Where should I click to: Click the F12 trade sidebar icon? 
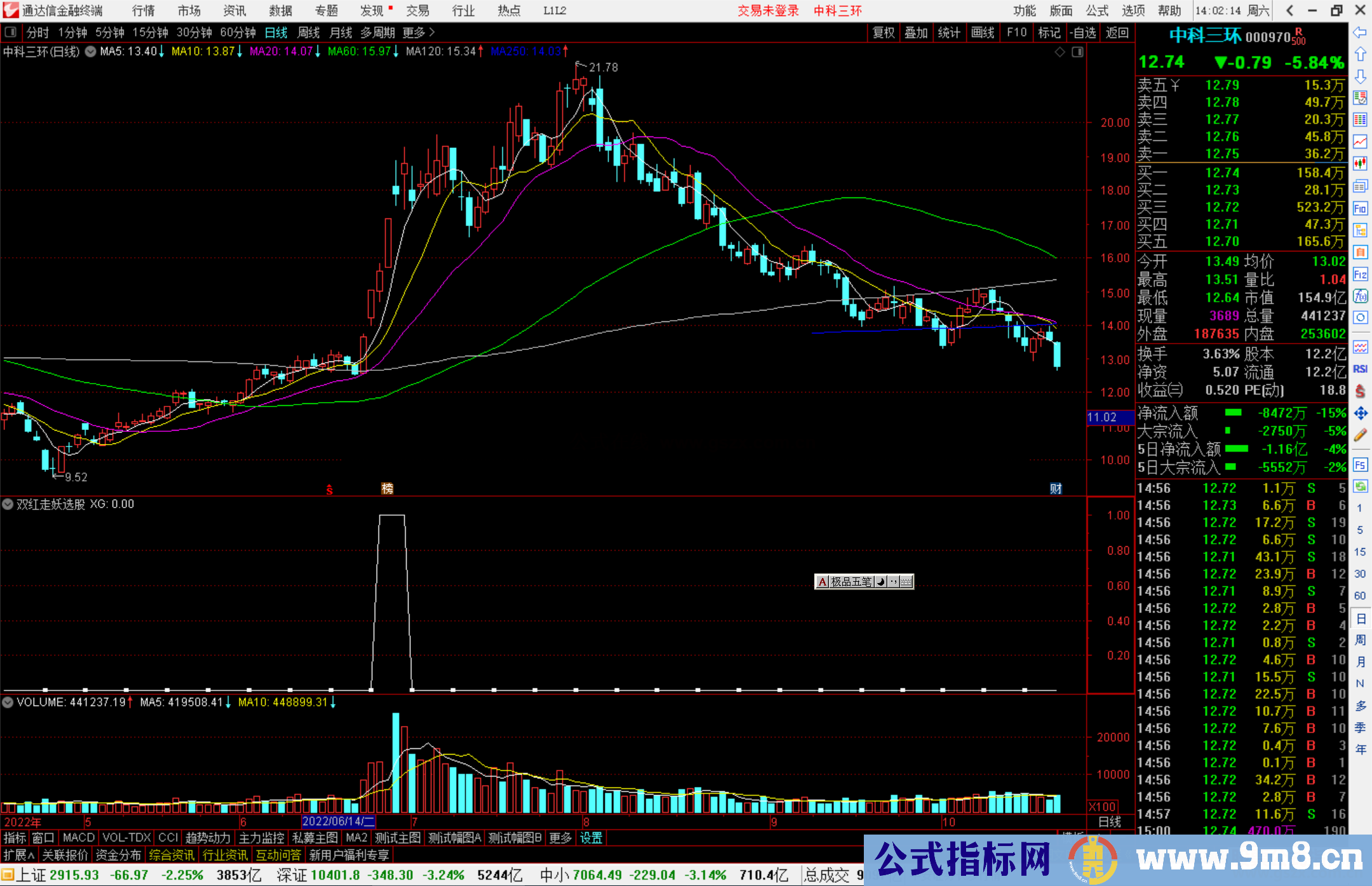click(x=1360, y=274)
